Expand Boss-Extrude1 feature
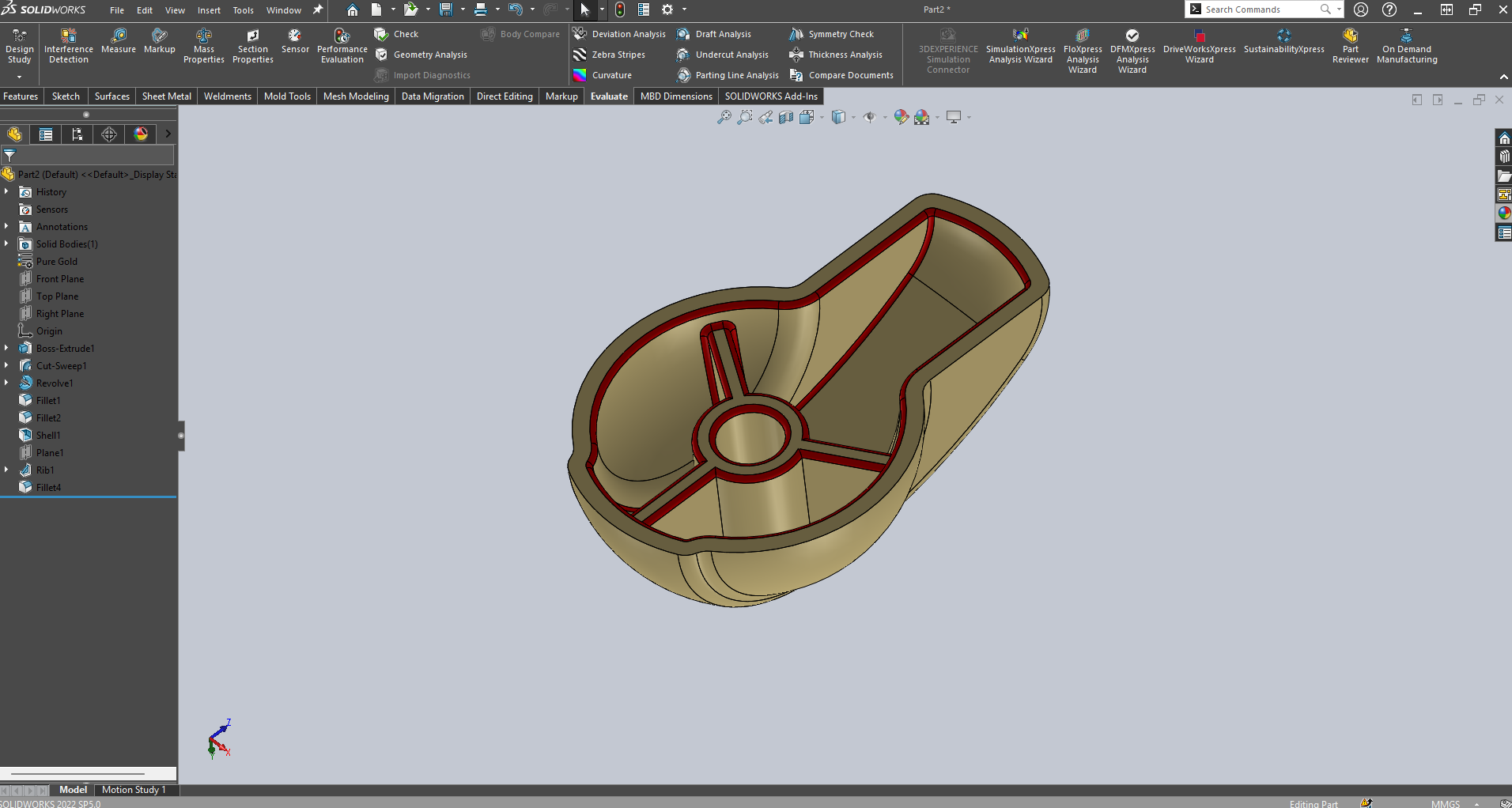1512x808 pixels. tap(6, 348)
